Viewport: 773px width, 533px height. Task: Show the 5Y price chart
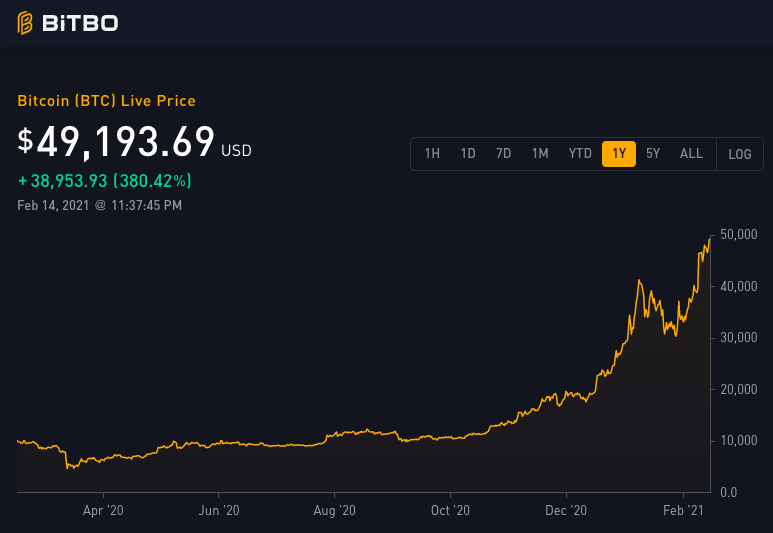coord(653,154)
